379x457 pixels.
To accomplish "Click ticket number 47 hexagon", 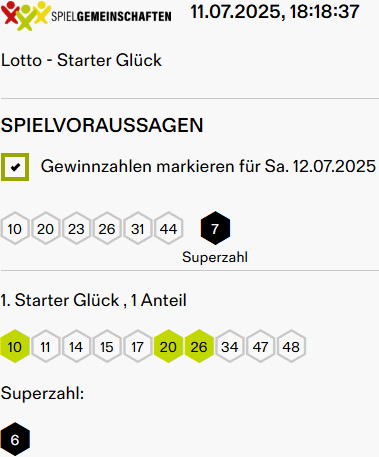I will click(x=260, y=346).
